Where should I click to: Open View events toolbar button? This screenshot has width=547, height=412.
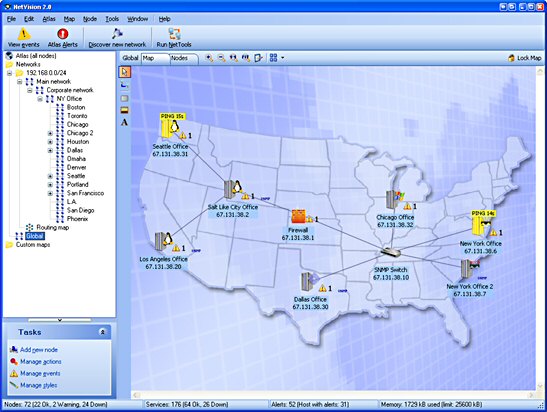click(x=24, y=38)
